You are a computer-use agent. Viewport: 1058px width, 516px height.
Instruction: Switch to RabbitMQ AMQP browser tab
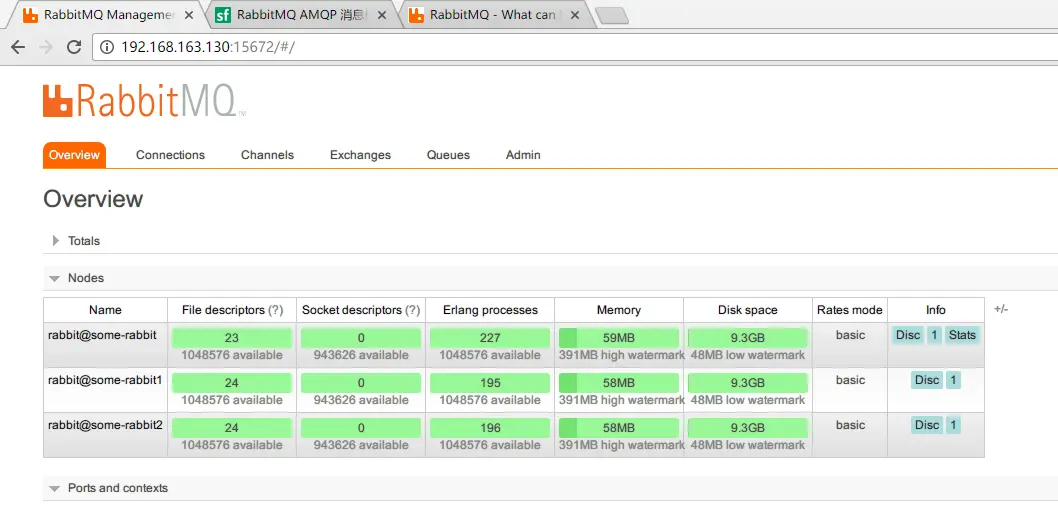coord(302,15)
